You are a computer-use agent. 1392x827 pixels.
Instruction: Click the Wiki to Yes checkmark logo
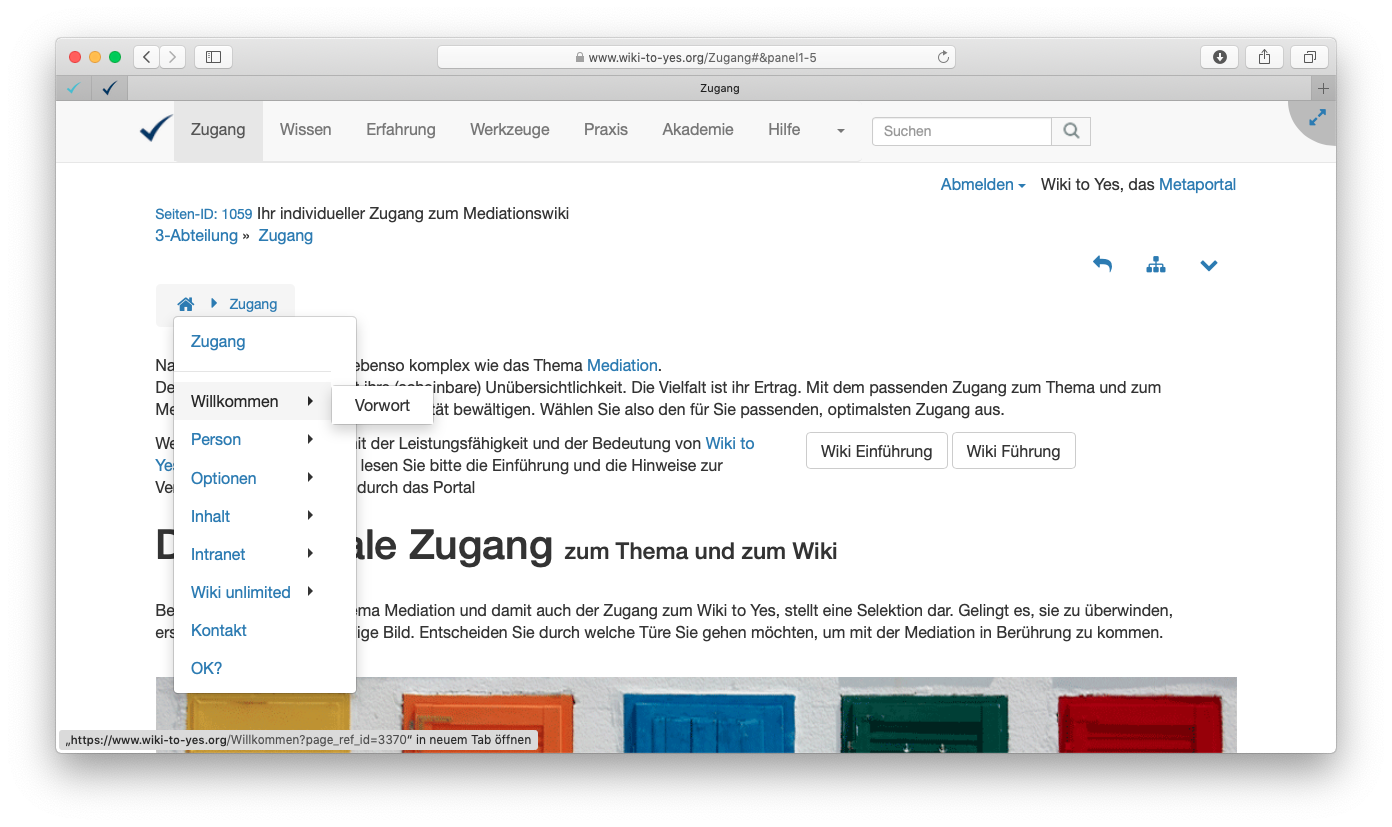point(155,130)
